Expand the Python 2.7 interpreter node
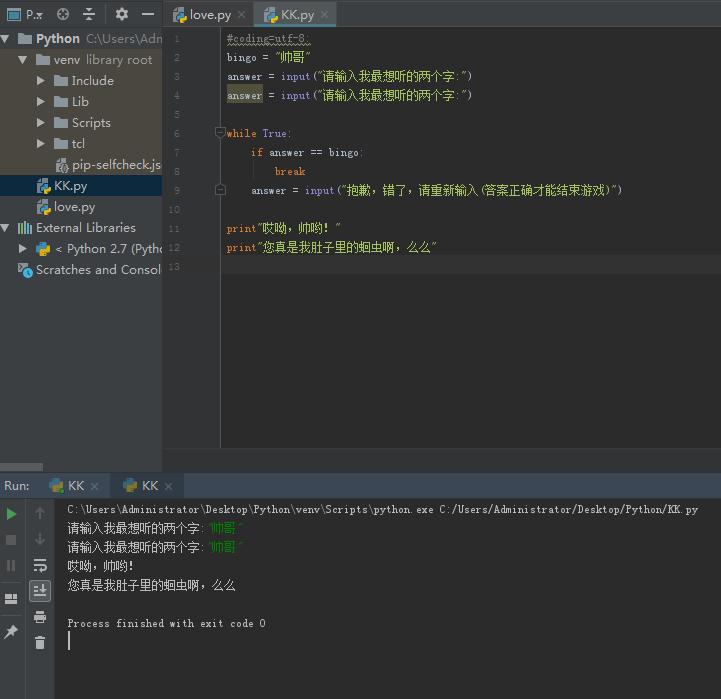 coord(22,249)
